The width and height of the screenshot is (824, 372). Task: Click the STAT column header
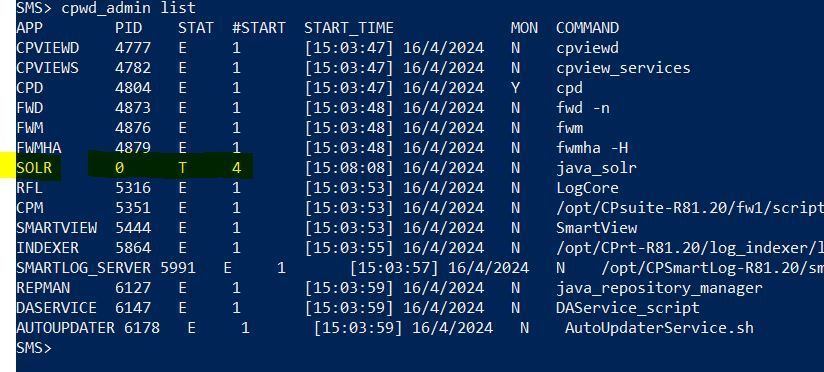tap(195, 28)
